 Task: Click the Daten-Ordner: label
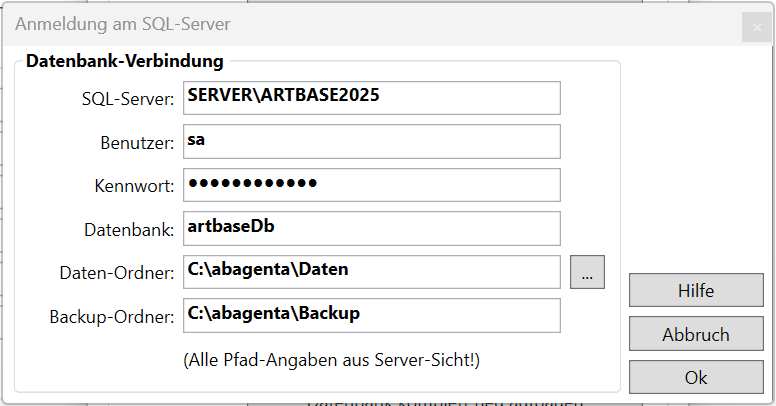pyautogui.click(x=117, y=273)
